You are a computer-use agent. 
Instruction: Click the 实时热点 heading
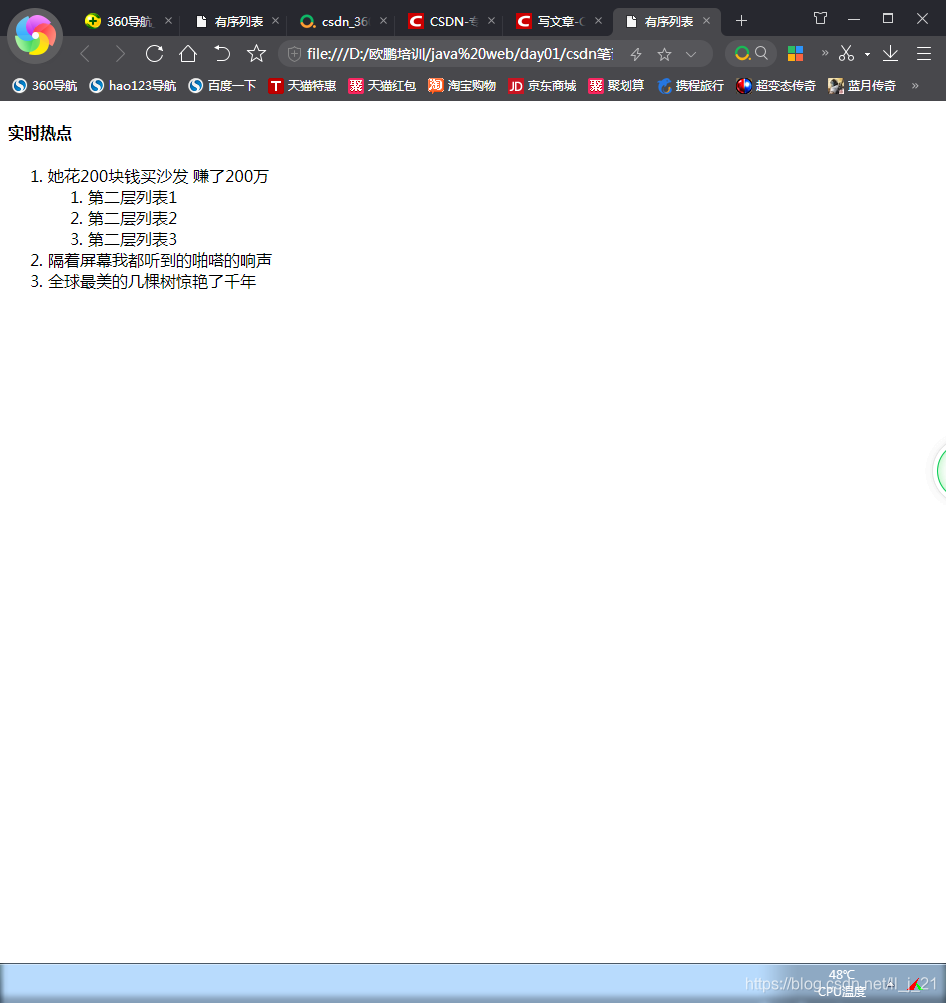[40, 133]
